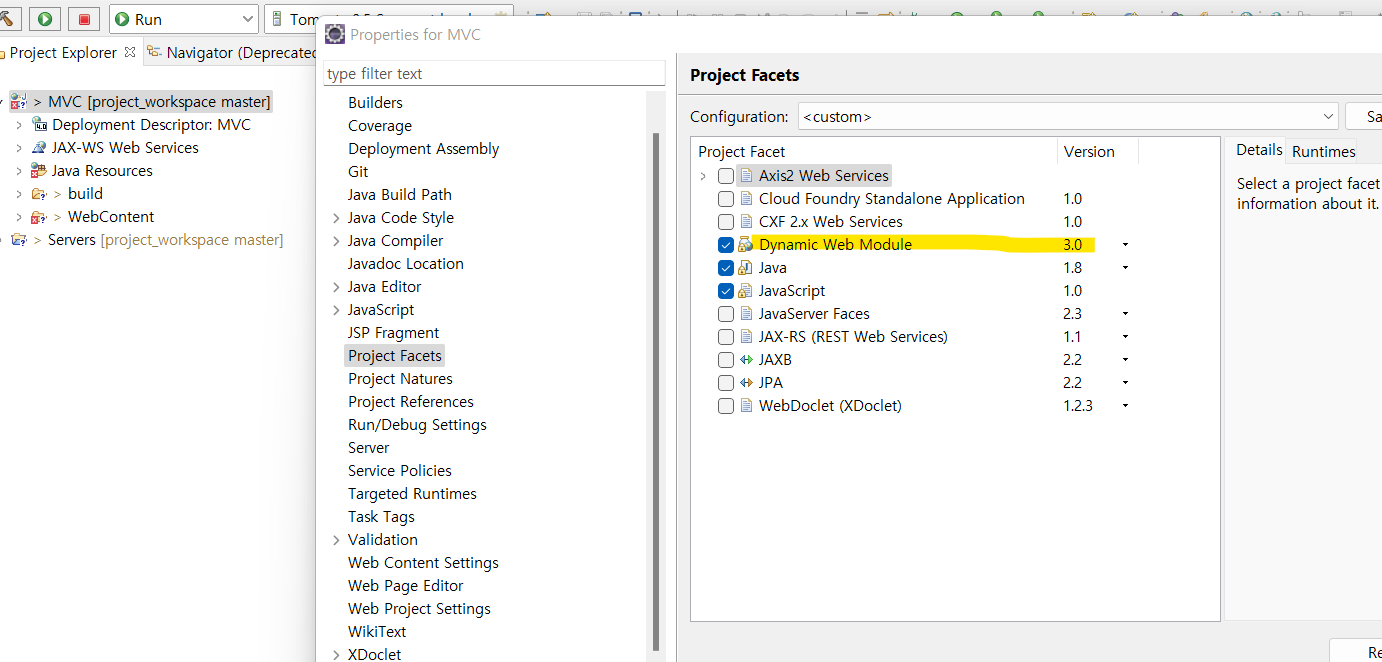Click the Version column header
The image size is (1382, 662).
(x=1098, y=152)
